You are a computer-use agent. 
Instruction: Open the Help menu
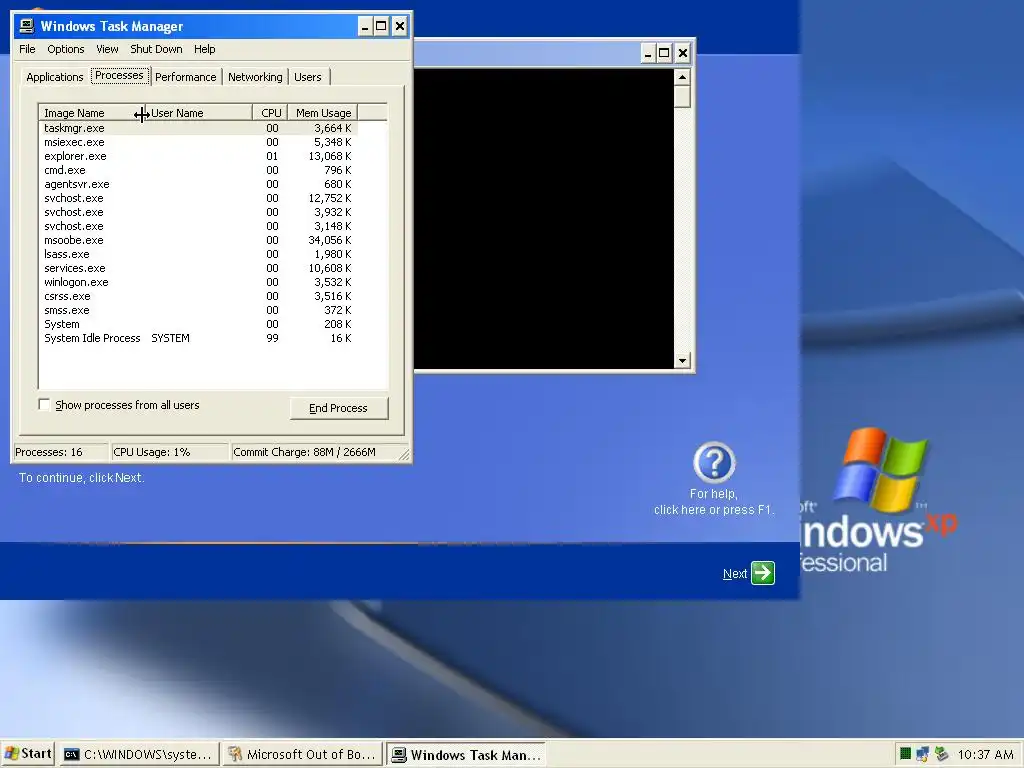tap(204, 49)
